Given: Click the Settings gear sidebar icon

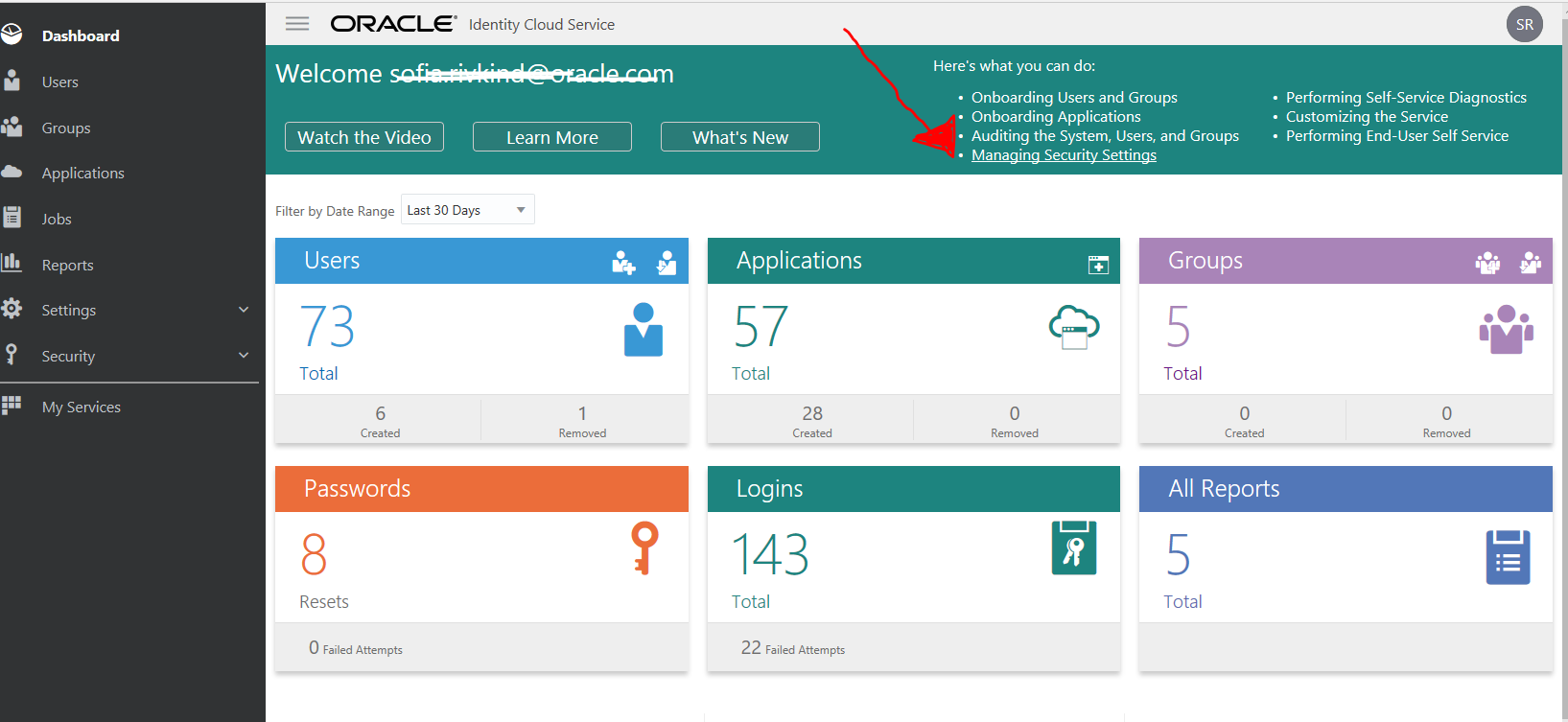Looking at the screenshot, I should pyautogui.click(x=12, y=309).
